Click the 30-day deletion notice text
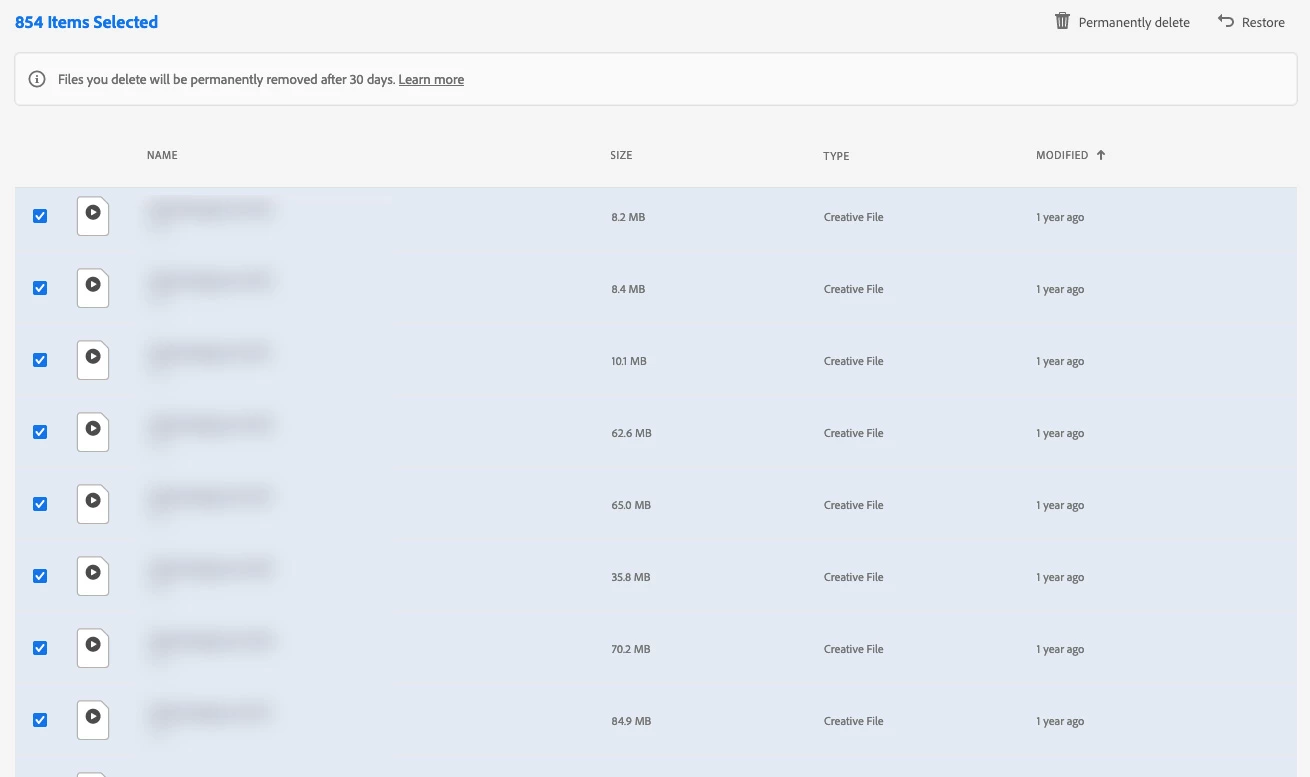This screenshot has width=1310, height=777. (227, 79)
